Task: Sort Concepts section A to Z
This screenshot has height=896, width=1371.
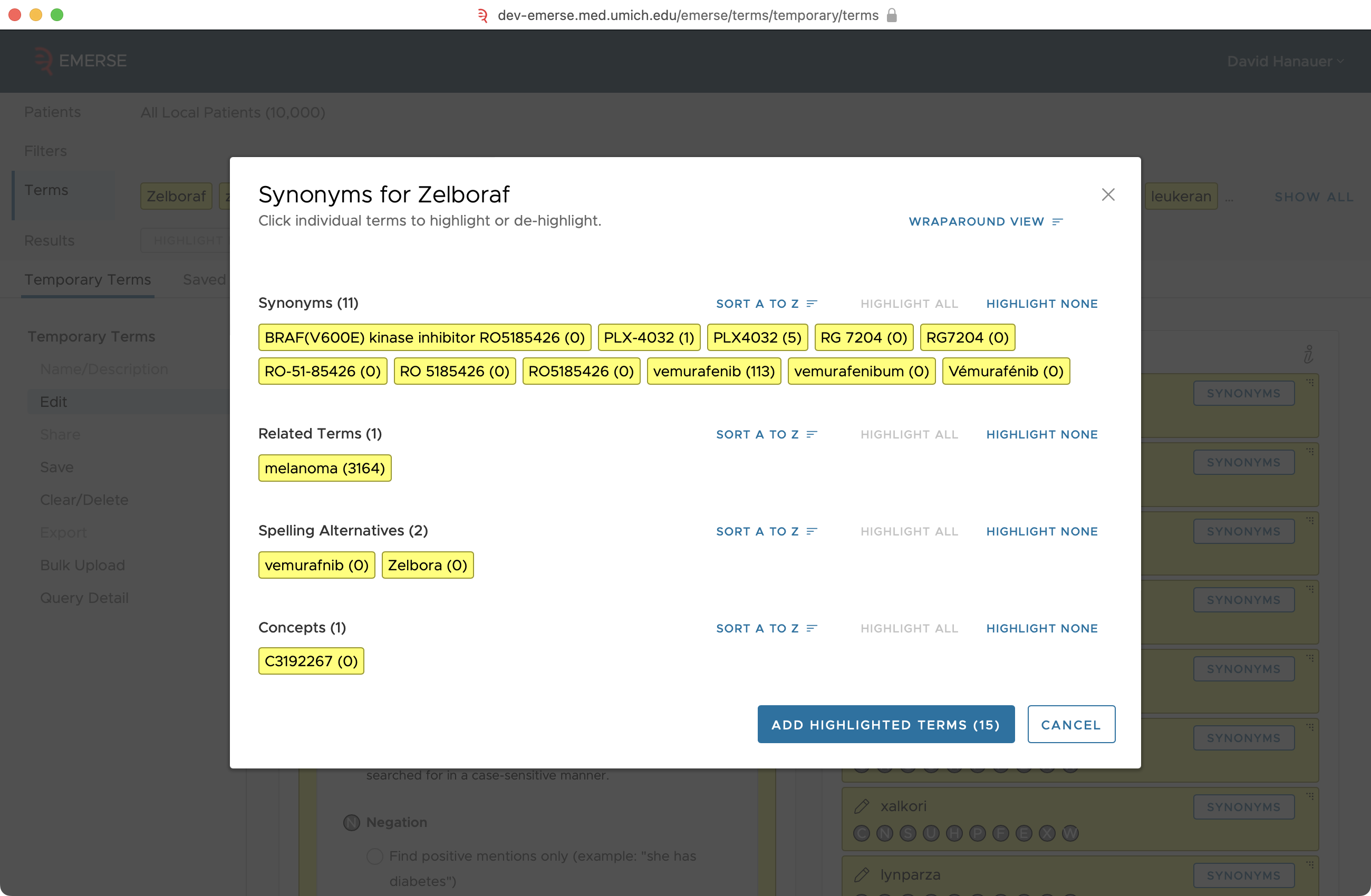Action: point(766,628)
